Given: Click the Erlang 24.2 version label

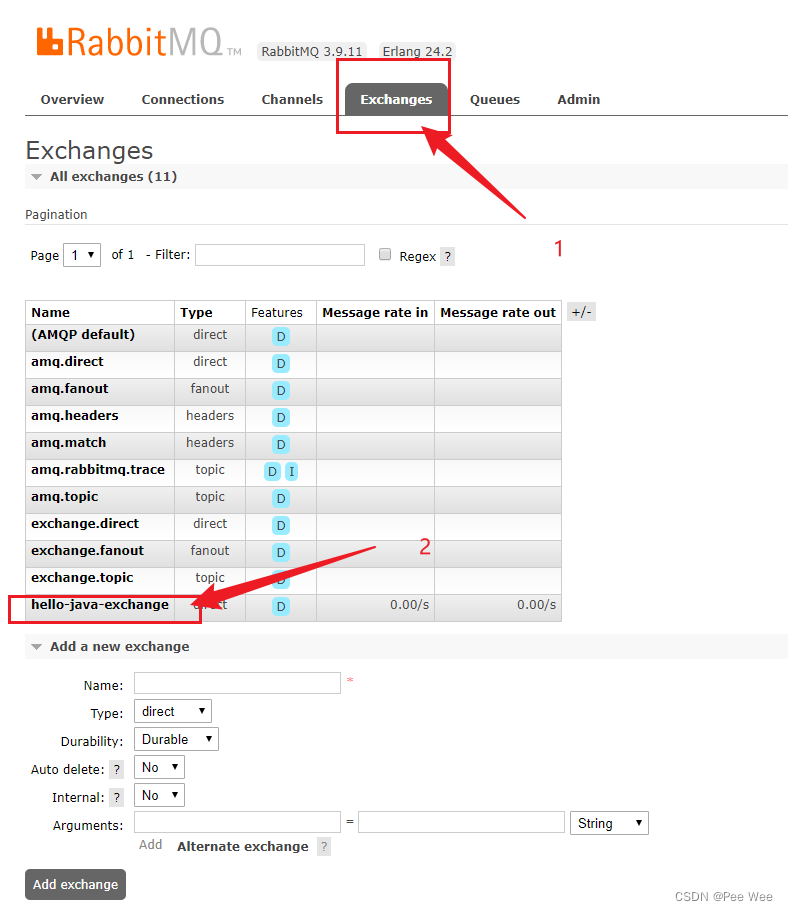Looking at the screenshot, I should (x=417, y=52).
